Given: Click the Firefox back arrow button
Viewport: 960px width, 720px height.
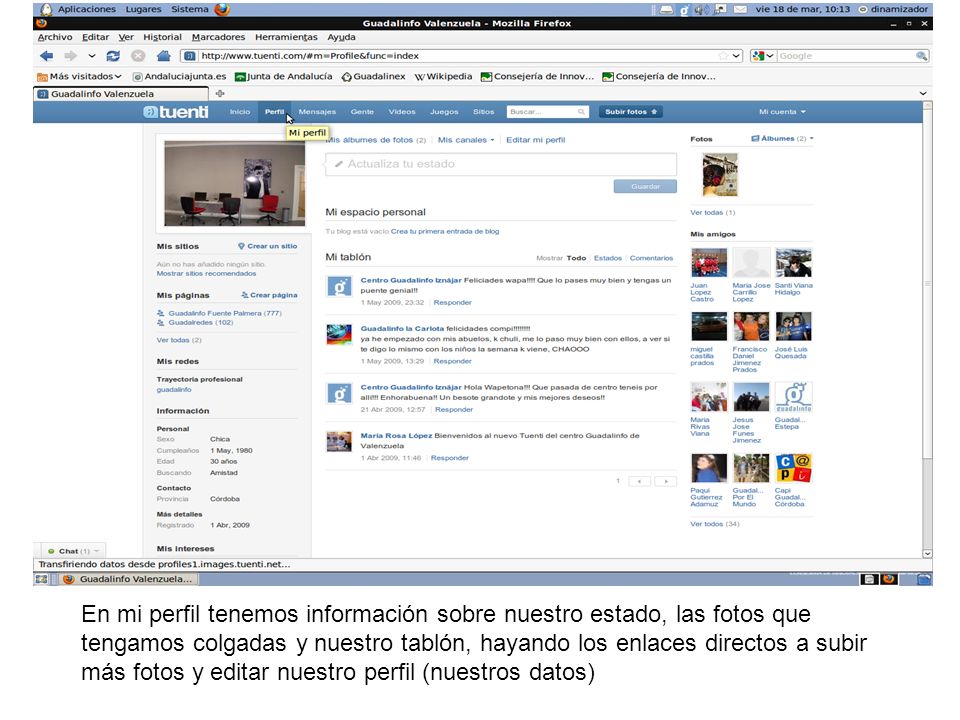Looking at the screenshot, I should click(47, 56).
